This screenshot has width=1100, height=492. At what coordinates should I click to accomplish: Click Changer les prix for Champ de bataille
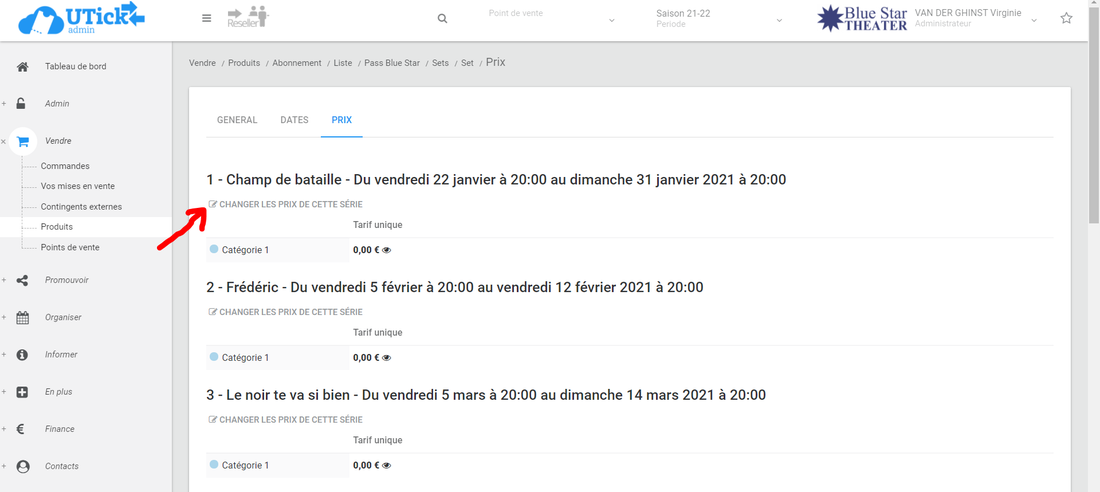tap(285, 204)
